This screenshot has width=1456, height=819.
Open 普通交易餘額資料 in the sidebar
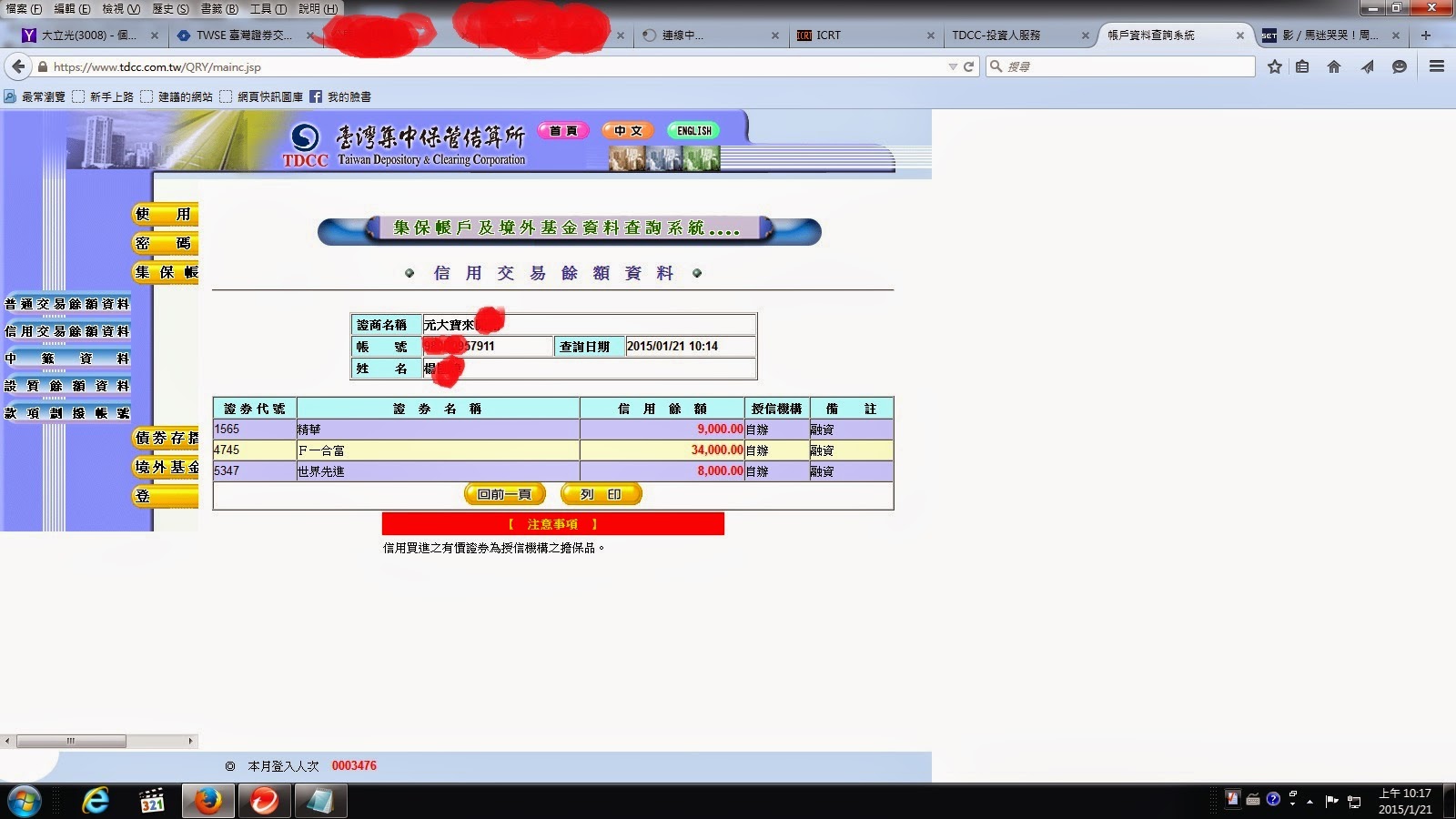click(67, 304)
